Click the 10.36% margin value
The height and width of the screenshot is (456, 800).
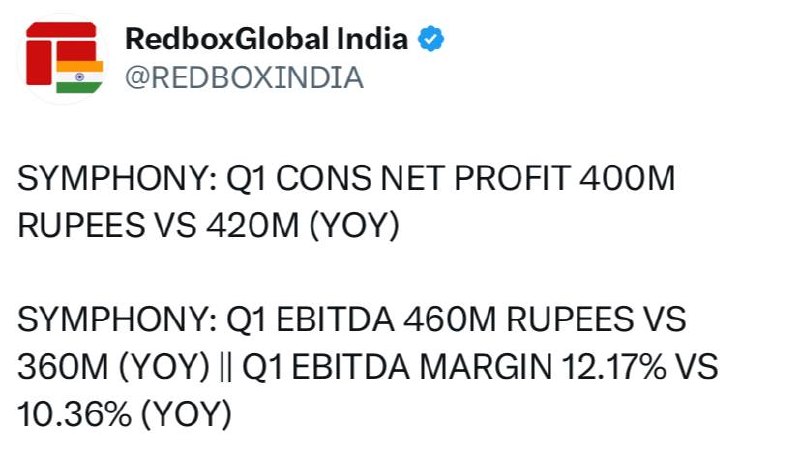[x=74, y=414]
